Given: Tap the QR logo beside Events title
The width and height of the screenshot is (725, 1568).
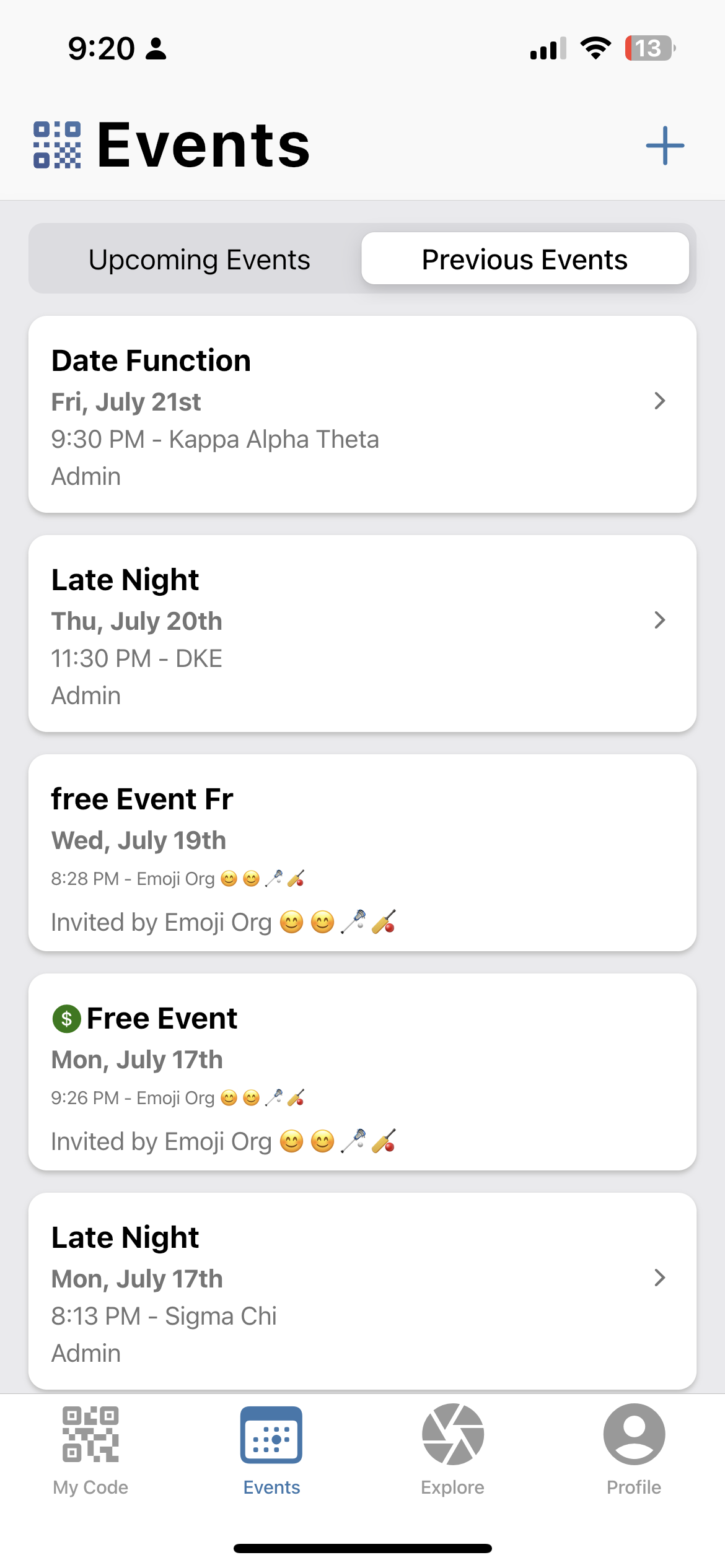Looking at the screenshot, I should 57,145.
